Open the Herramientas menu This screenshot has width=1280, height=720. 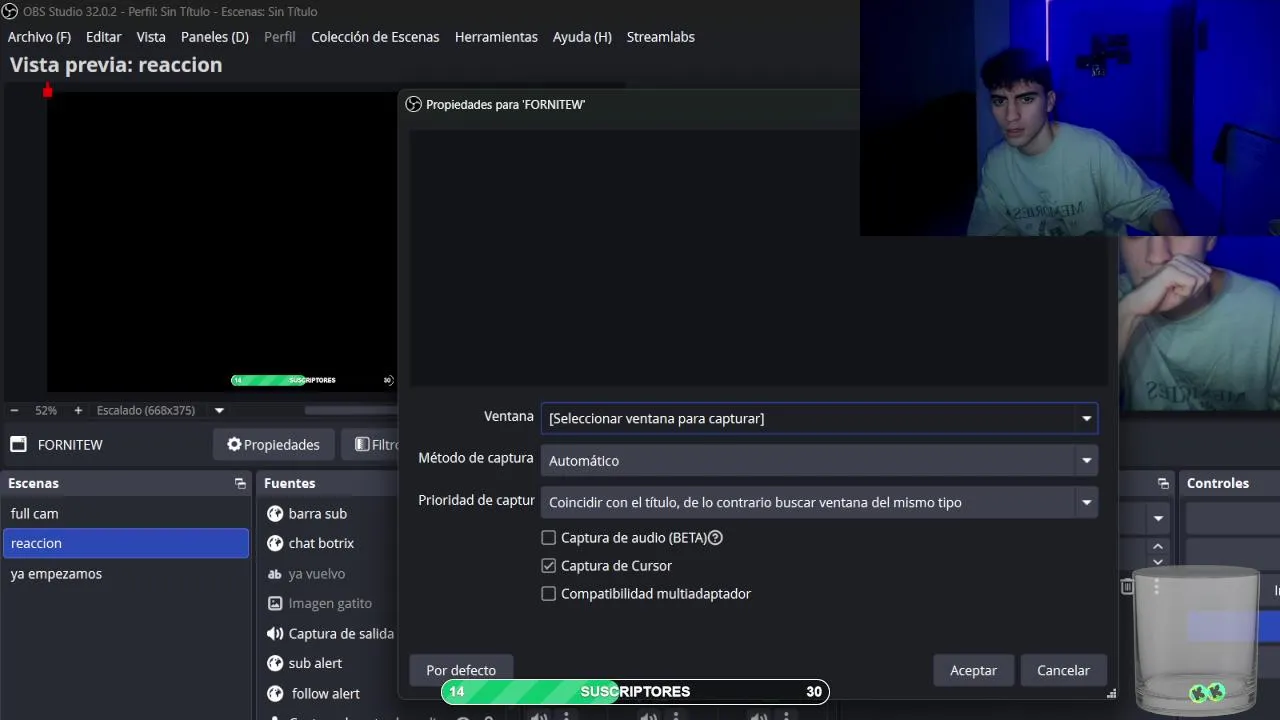click(496, 37)
